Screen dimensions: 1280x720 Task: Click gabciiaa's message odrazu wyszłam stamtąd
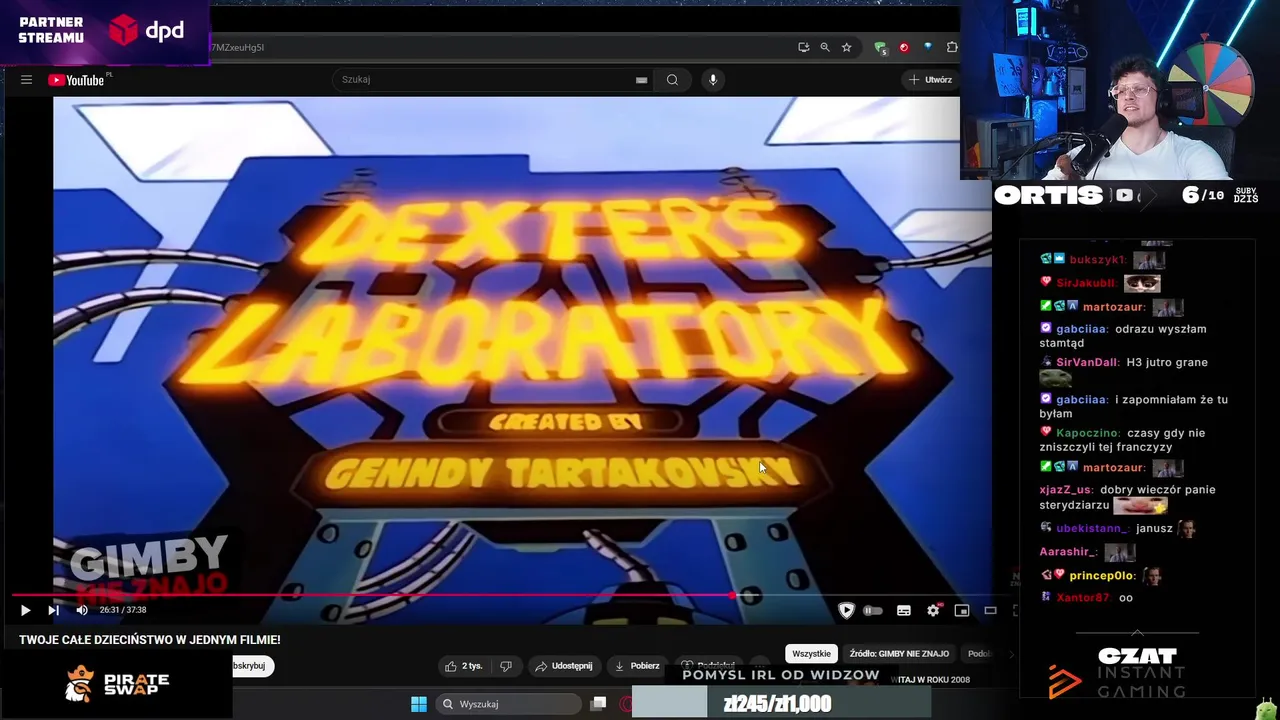click(1123, 336)
